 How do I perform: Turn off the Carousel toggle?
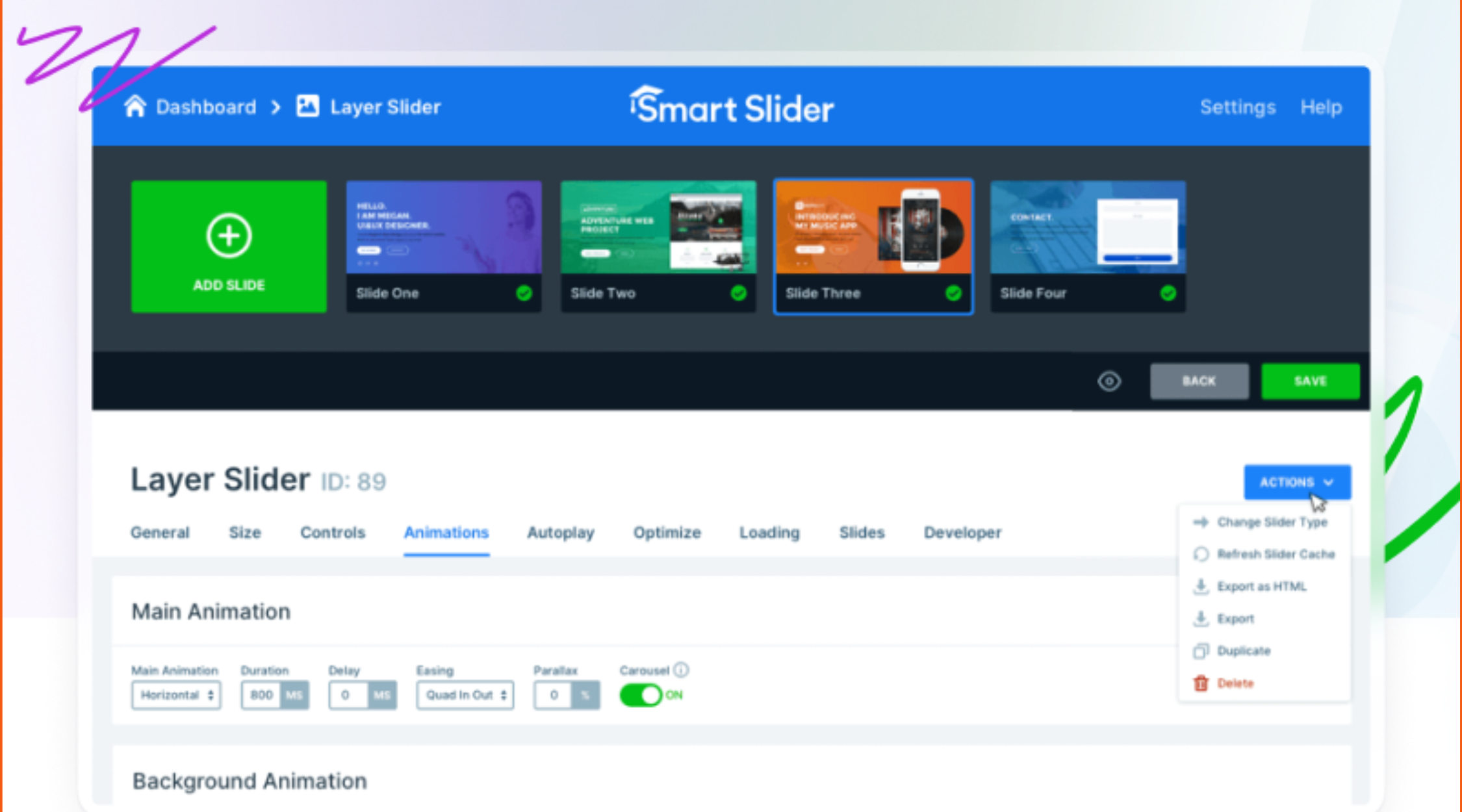(x=641, y=695)
